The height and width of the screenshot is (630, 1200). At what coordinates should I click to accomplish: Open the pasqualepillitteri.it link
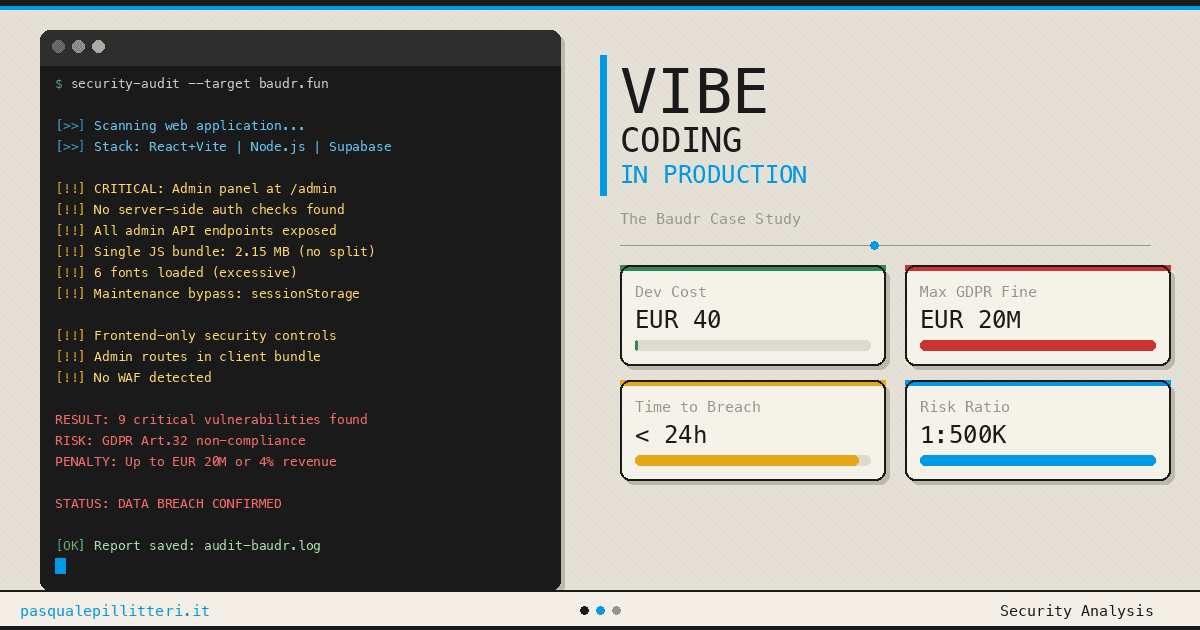pos(115,610)
